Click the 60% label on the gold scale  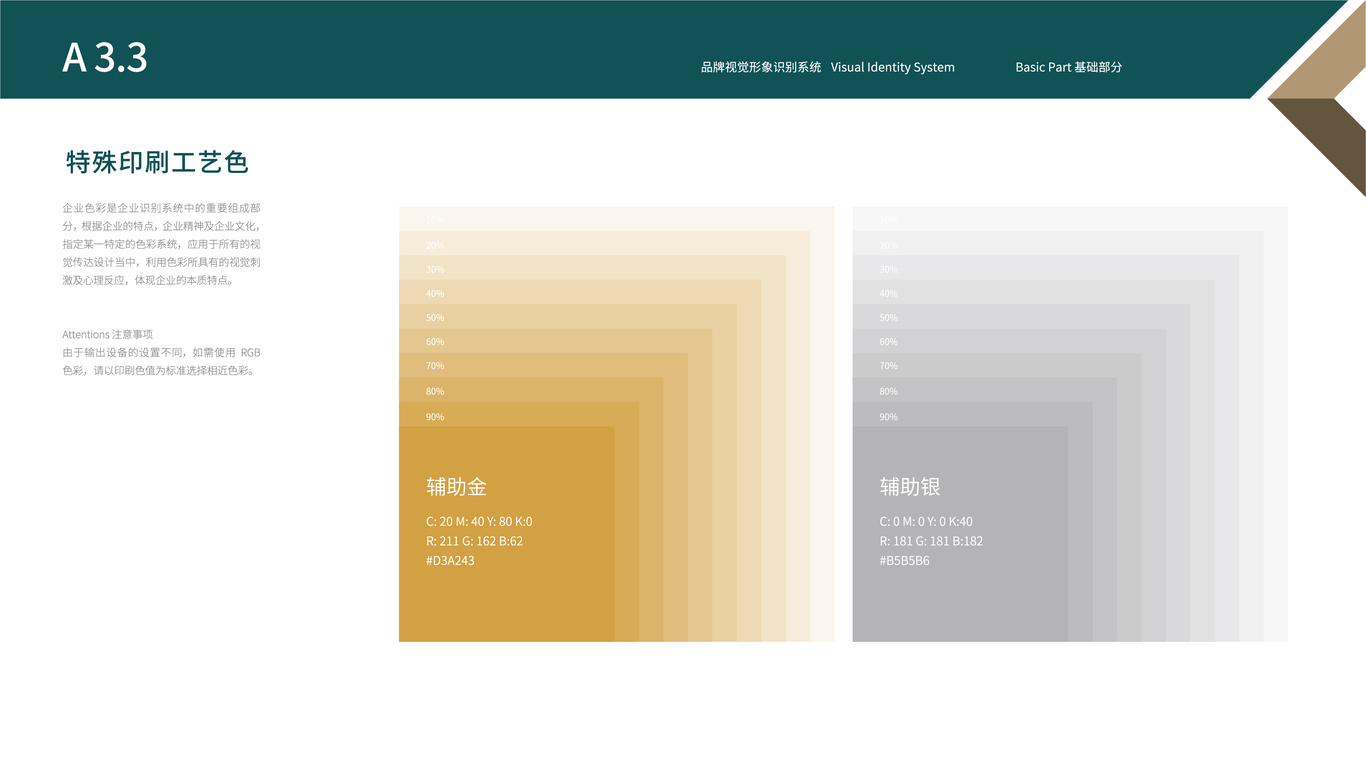coord(435,342)
